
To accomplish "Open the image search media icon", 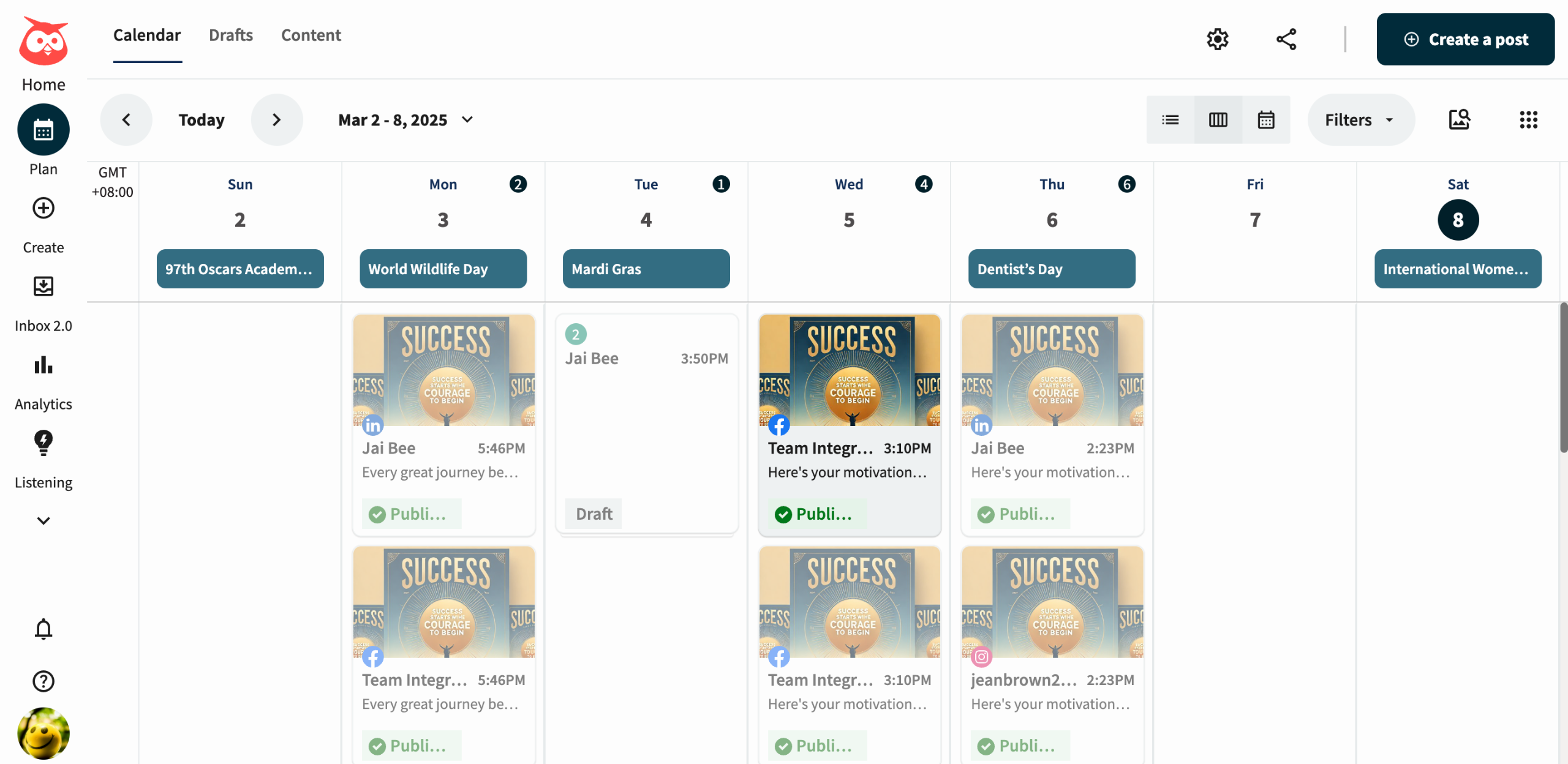I will coord(1460,119).
